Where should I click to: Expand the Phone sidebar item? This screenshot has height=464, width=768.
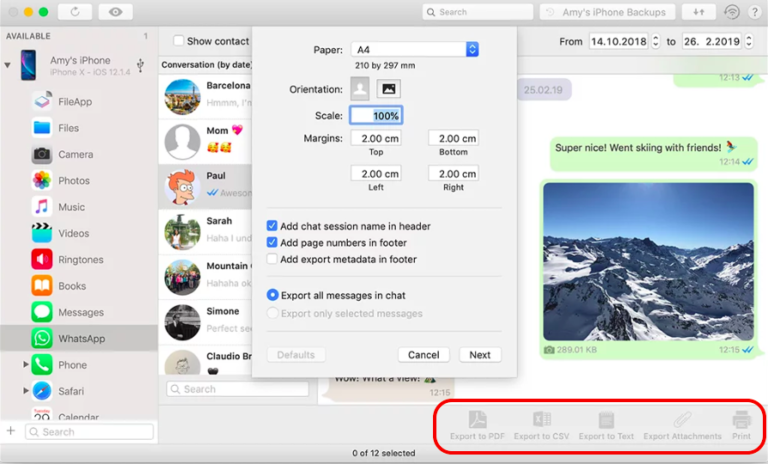(26, 365)
